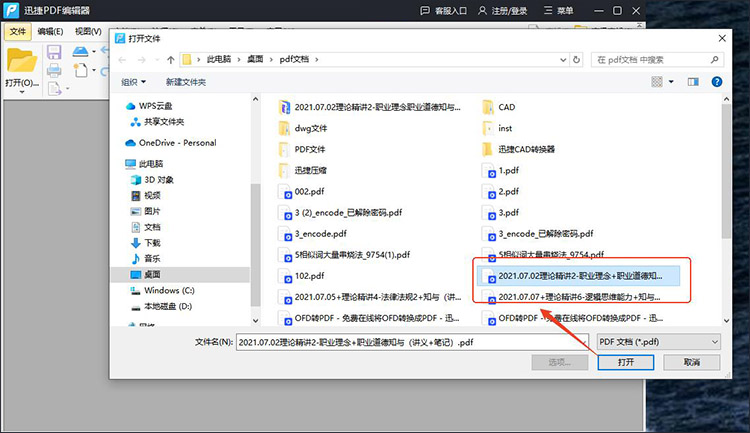Click the Print icon in the toolbar
The width and height of the screenshot is (750, 433).
(54, 70)
